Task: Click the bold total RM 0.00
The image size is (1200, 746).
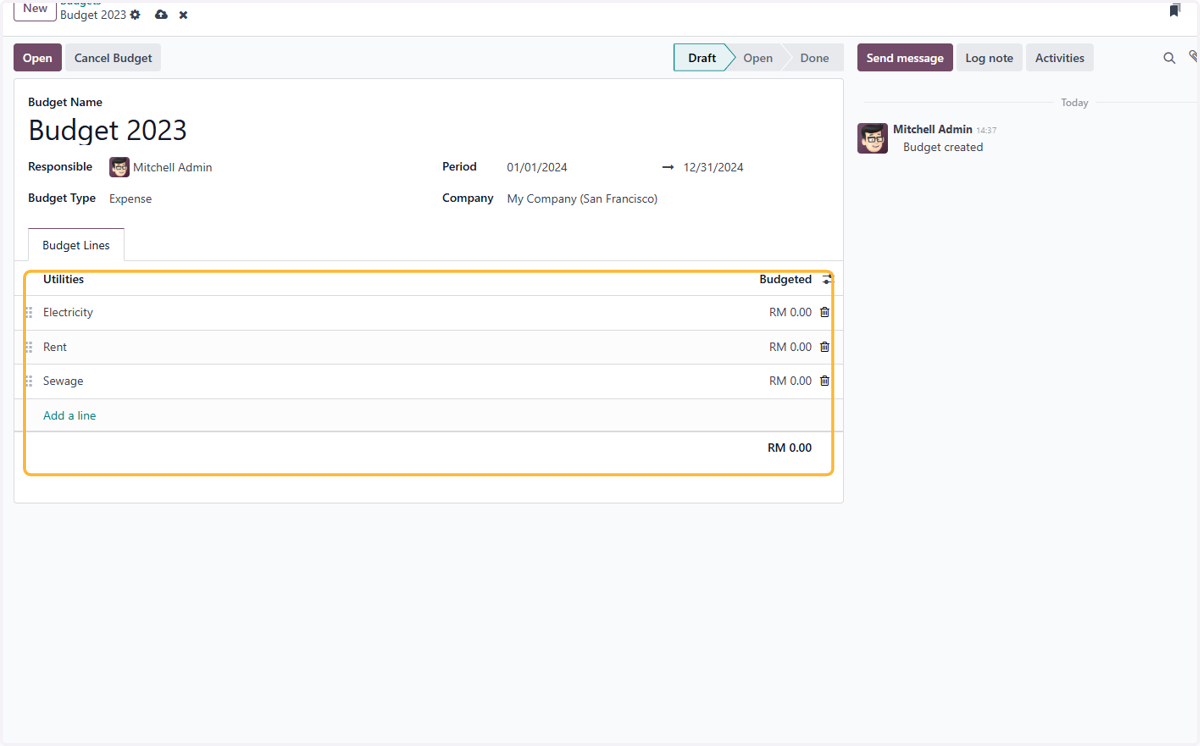Action: [x=790, y=448]
